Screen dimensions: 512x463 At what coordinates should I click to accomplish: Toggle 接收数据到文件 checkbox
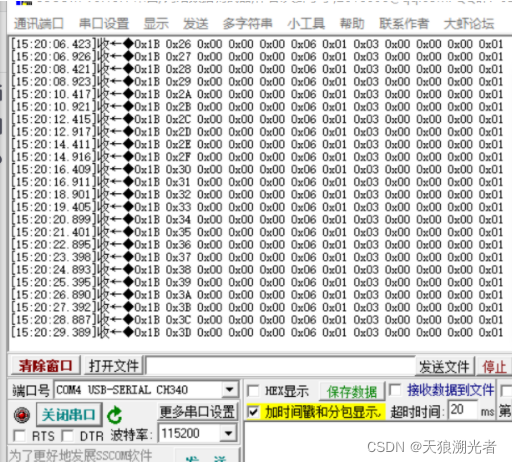(395, 390)
